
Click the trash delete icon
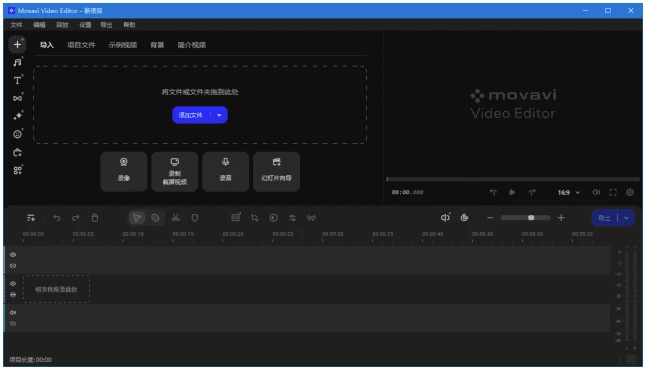point(95,218)
